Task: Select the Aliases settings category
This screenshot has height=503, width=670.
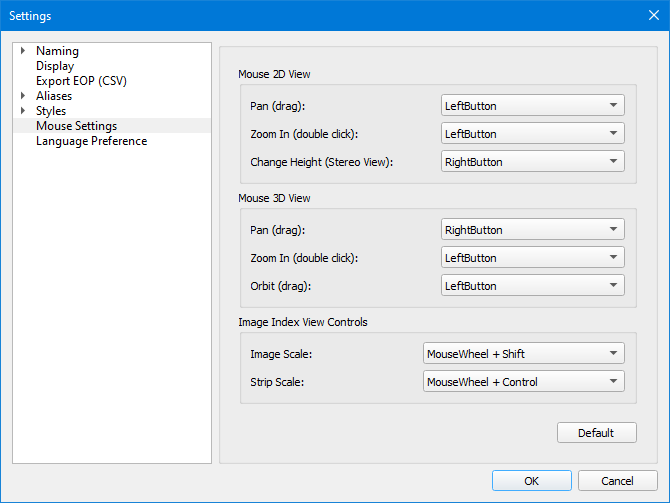Action: 54,96
